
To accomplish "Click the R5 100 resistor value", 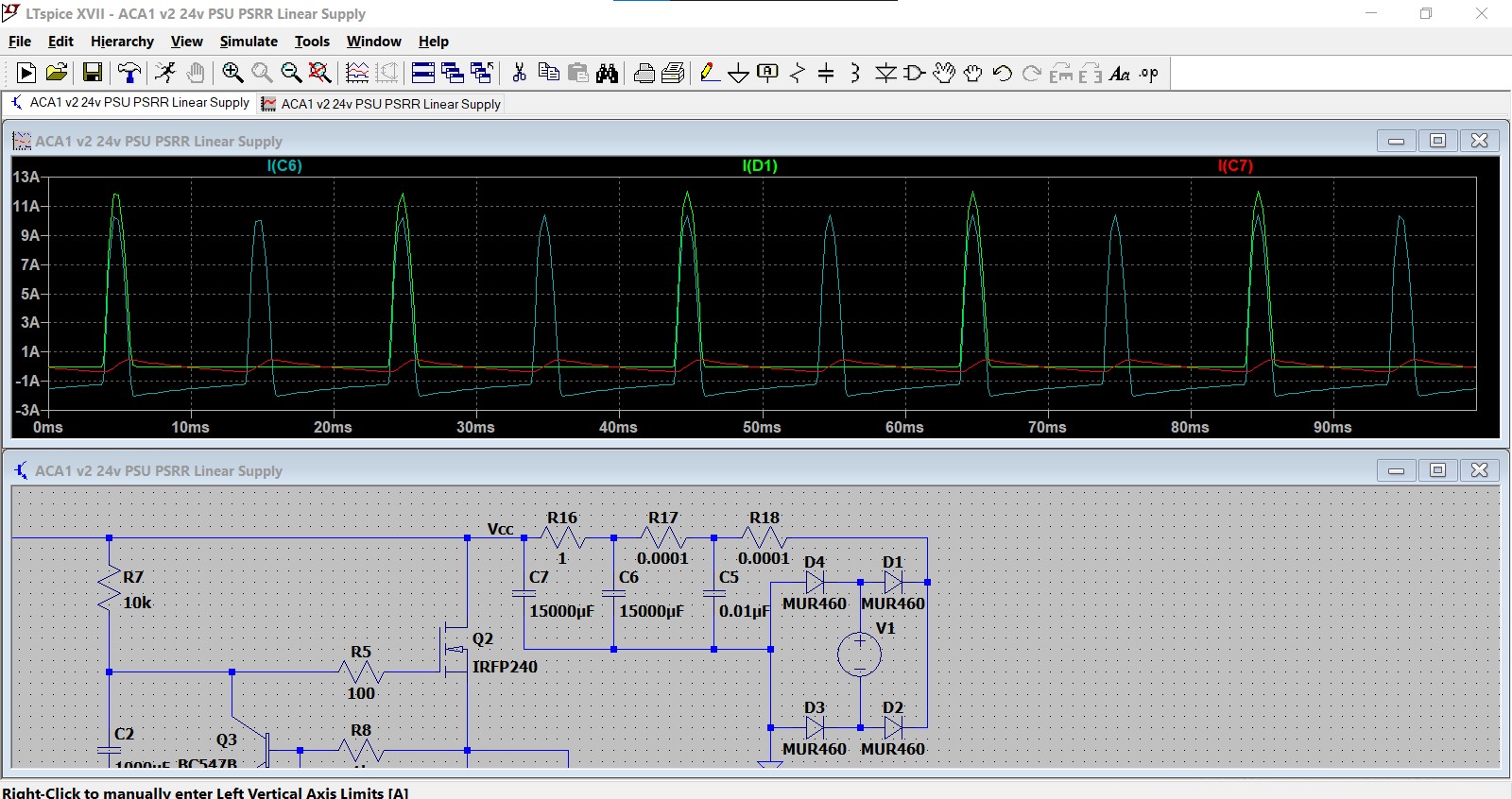I will pos(361,693).
